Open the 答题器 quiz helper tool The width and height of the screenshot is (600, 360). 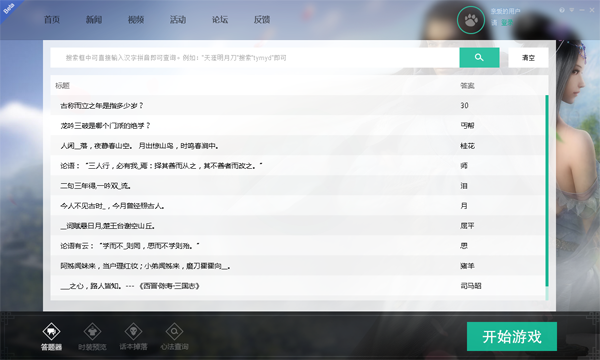(x=51, y=337)
